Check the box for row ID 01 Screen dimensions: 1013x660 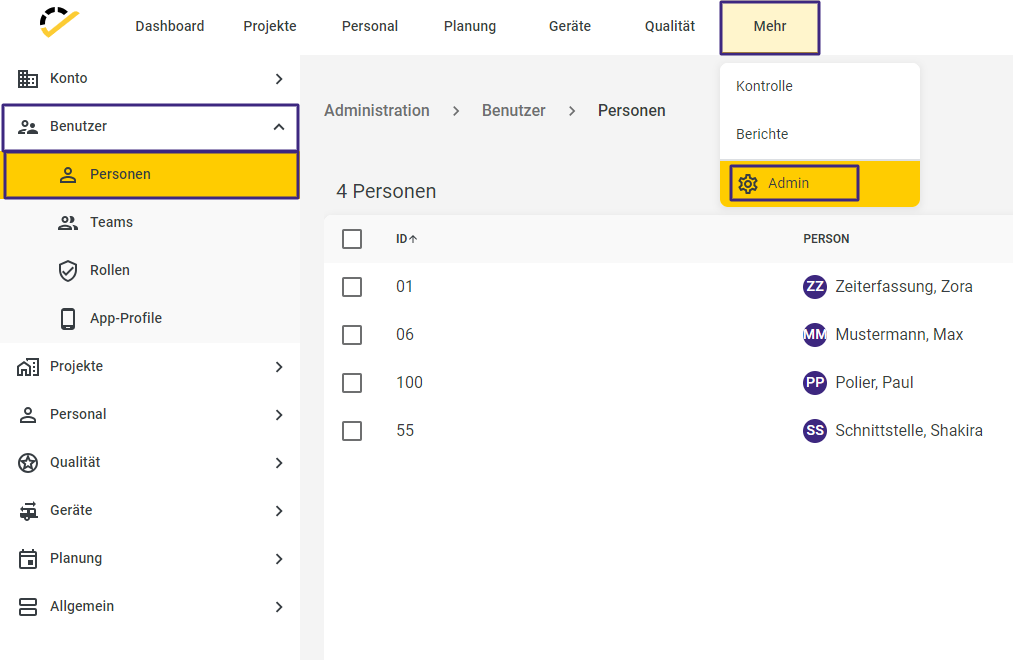[x=352, y=287]
